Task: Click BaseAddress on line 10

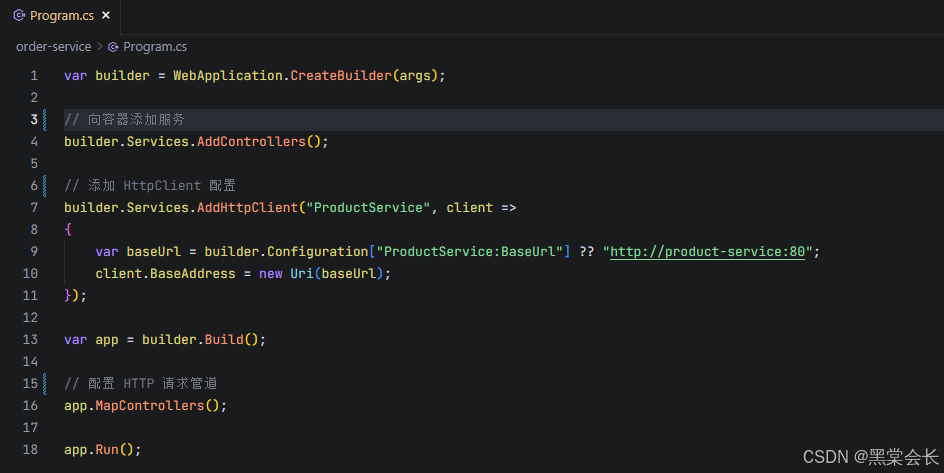Action: pyautogui.click(x=193, y=274)
